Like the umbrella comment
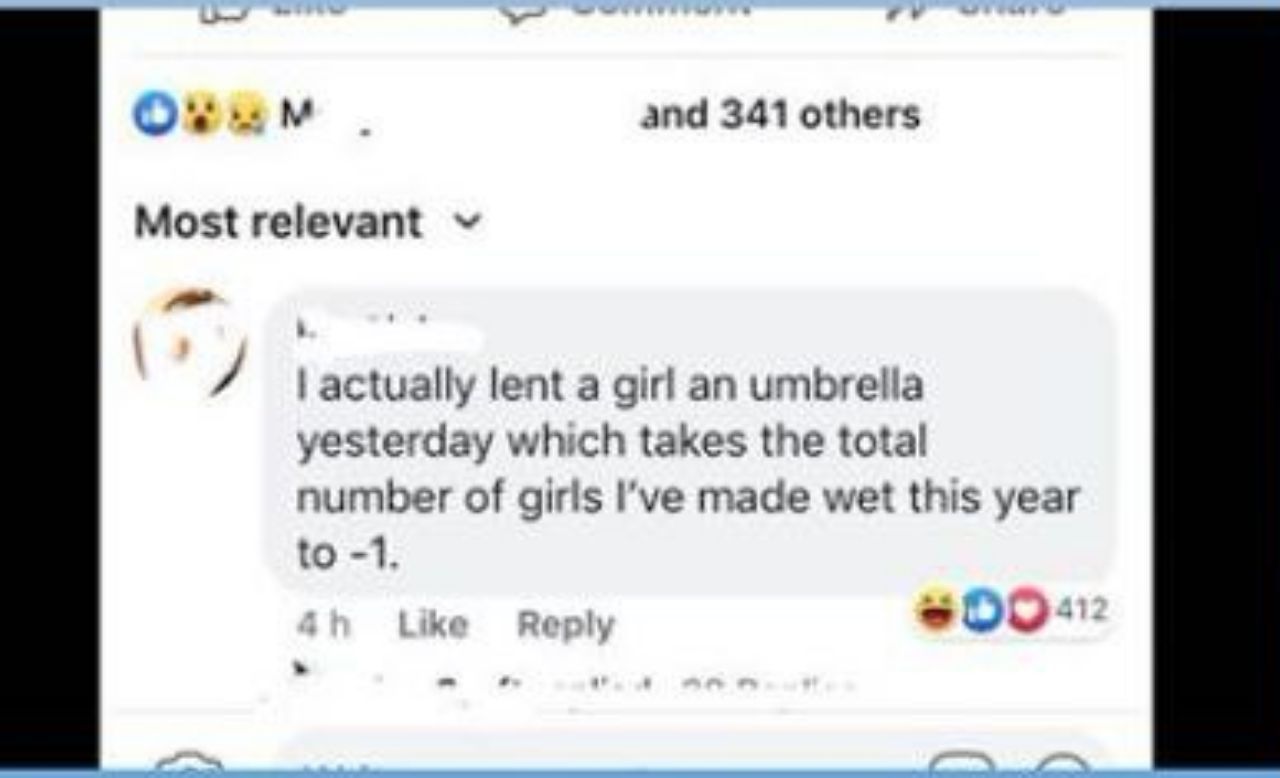Image resolution: width=1280 pixels, height=778 pixels. point(432,625)
